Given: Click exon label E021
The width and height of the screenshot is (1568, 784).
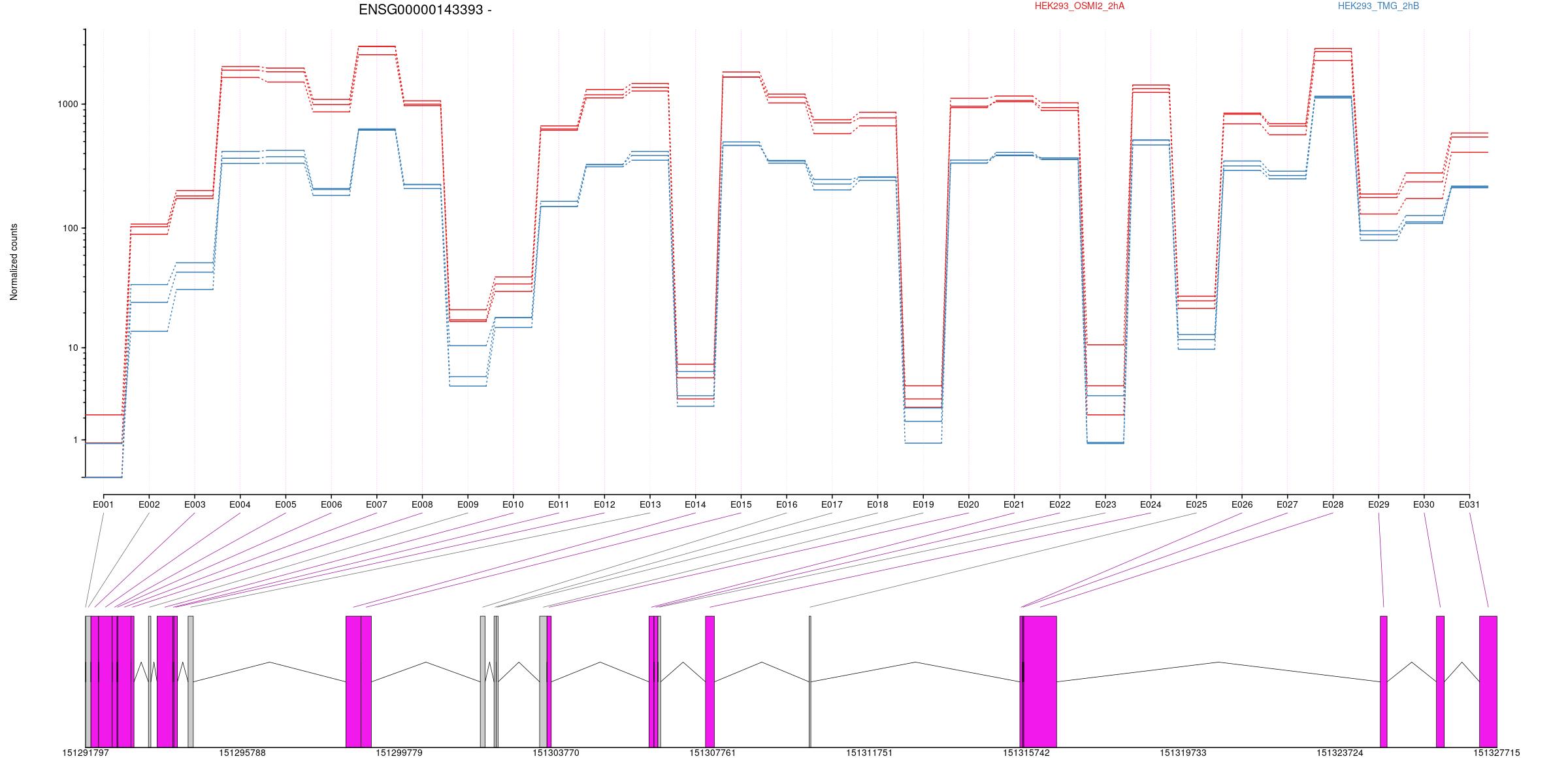Looking at the screenshot, I should [1014, 504].
